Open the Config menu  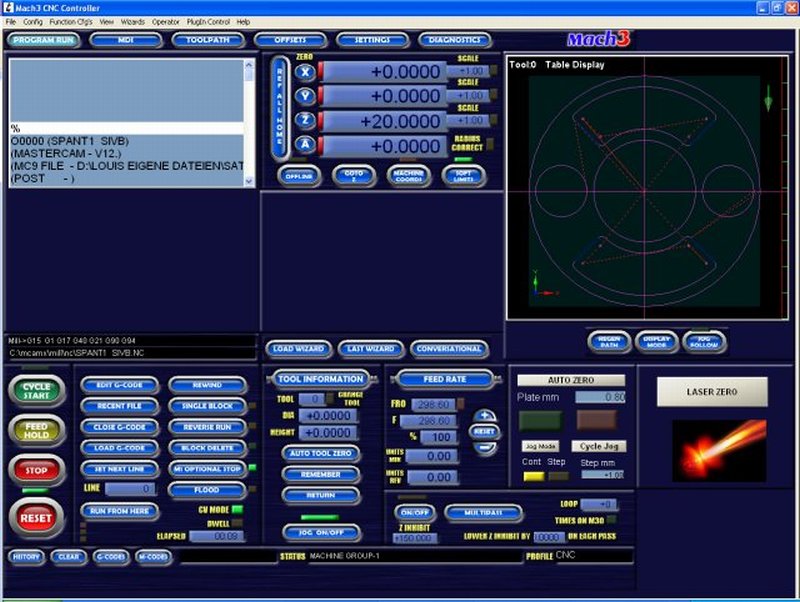coord(33,22)
